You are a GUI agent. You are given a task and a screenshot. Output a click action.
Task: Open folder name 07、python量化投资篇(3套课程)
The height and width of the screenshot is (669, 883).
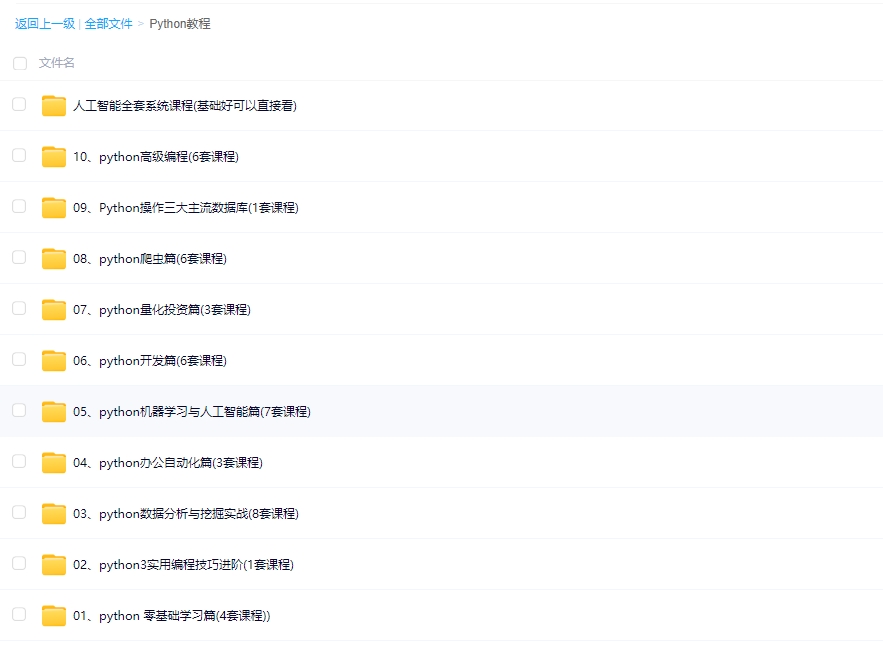pos(162,310)
